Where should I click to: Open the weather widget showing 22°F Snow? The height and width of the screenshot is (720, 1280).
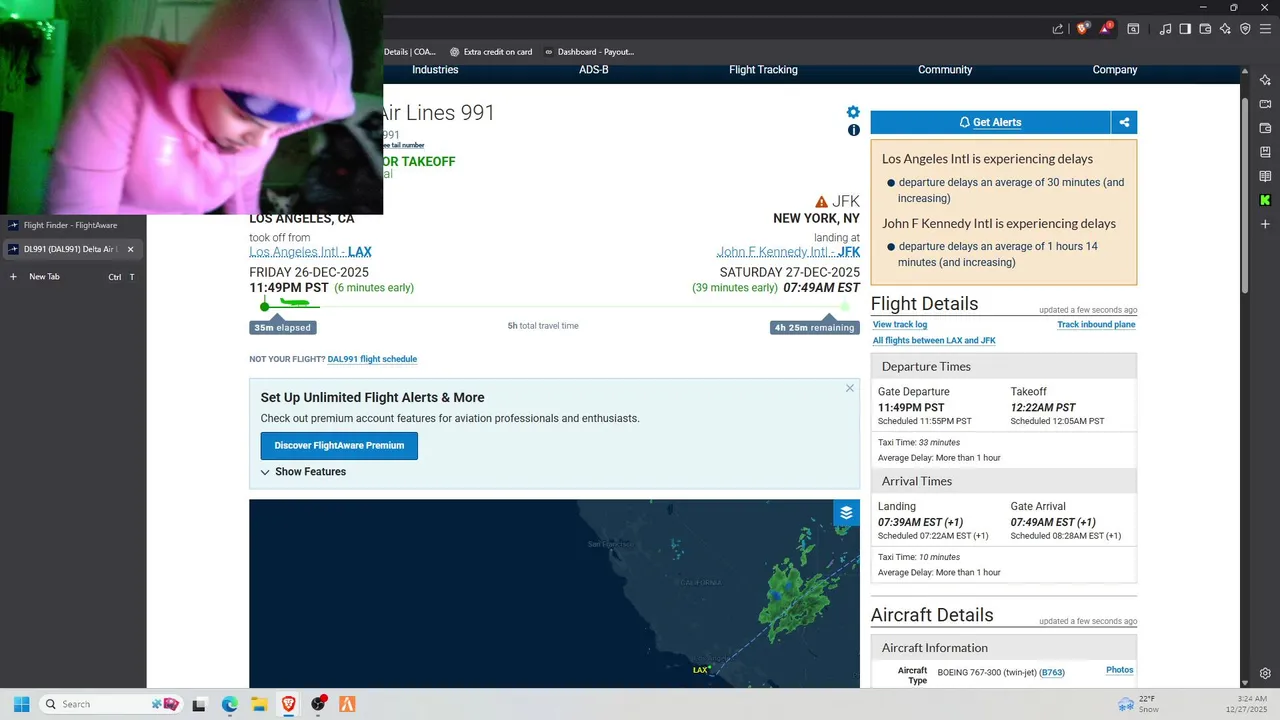(x=1137, y=704)
